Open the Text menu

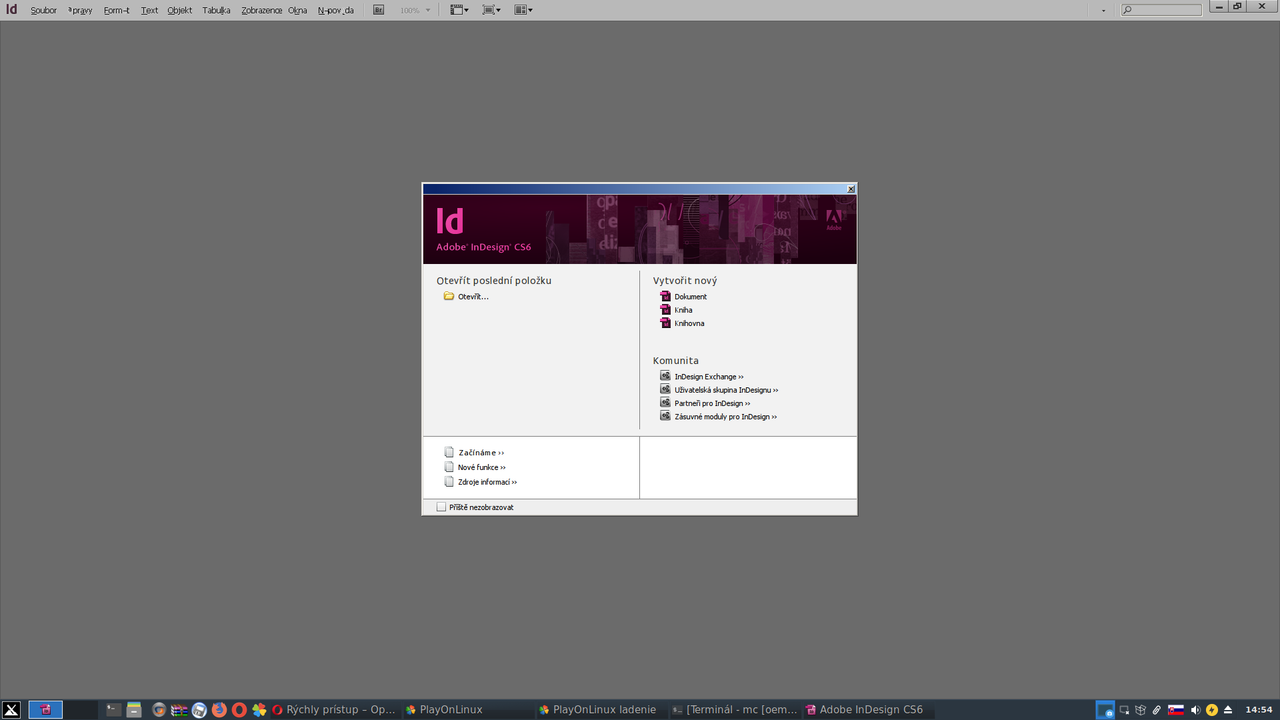coord(149,10)
